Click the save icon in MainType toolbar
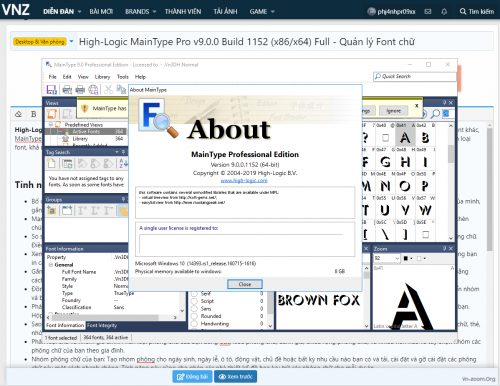This screenshot has height=386, width=500. (x=52, y=89)
